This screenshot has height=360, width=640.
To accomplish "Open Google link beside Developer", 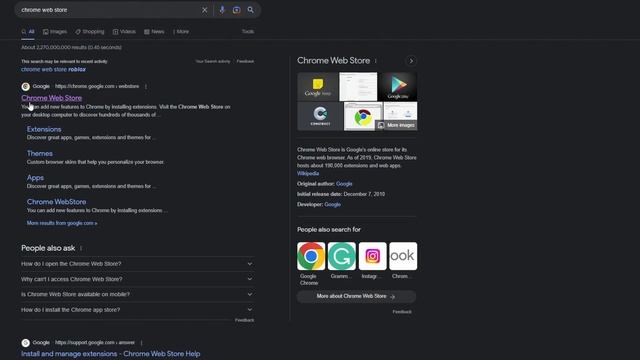I will point(332,204).
